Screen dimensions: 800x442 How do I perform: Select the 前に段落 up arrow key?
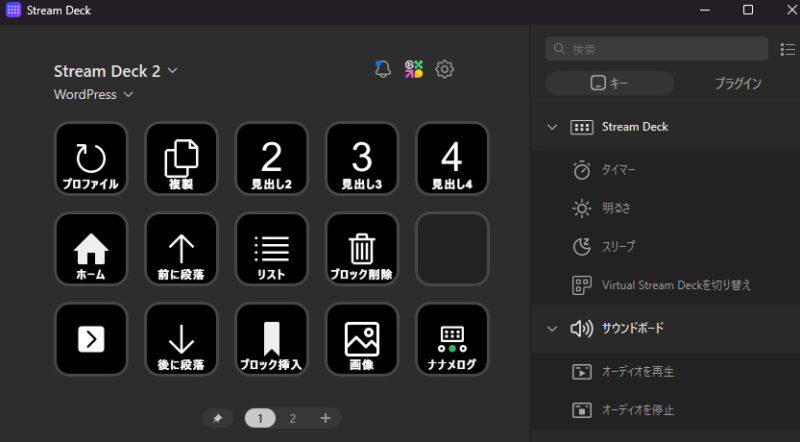pyautogui.click(x=181, y=249)
